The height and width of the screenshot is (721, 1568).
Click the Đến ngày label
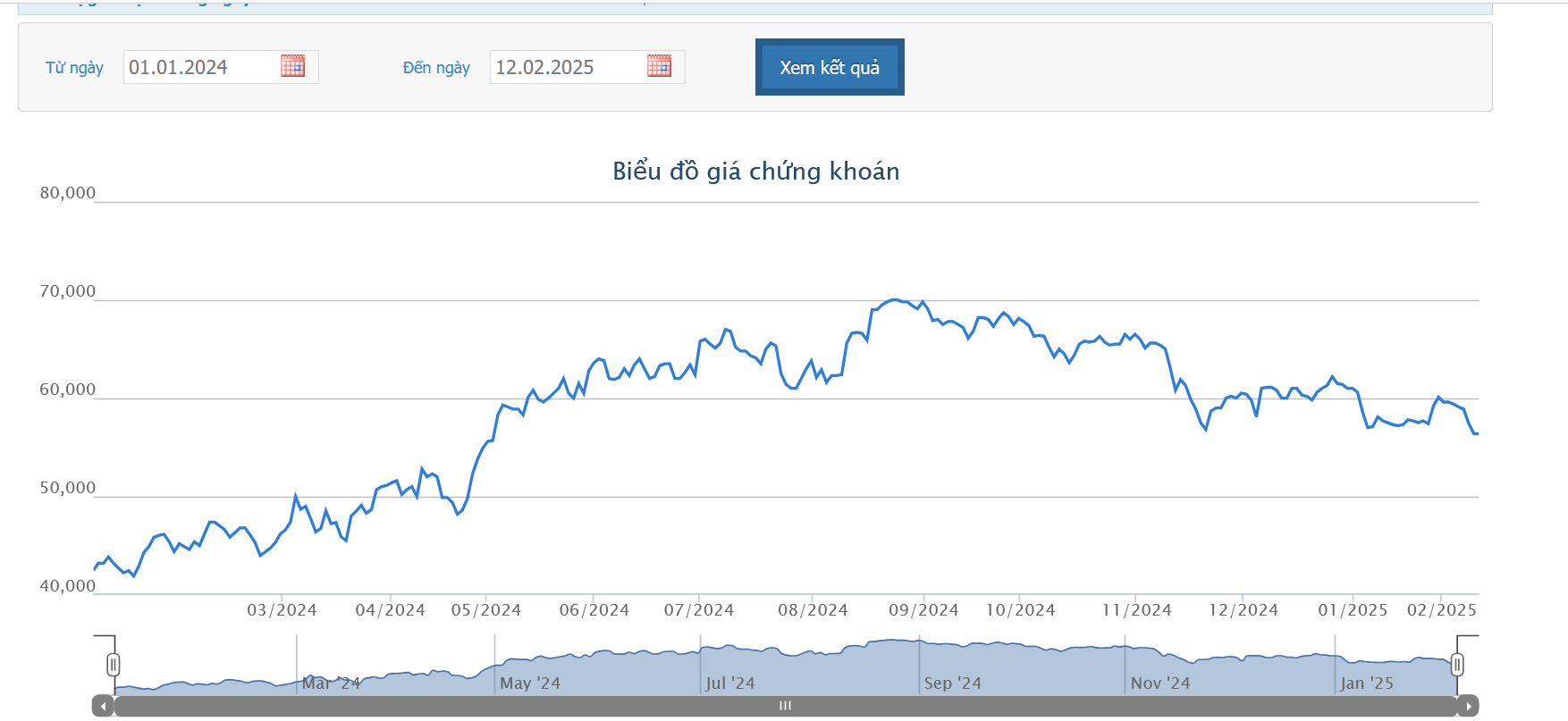[436, 68]
